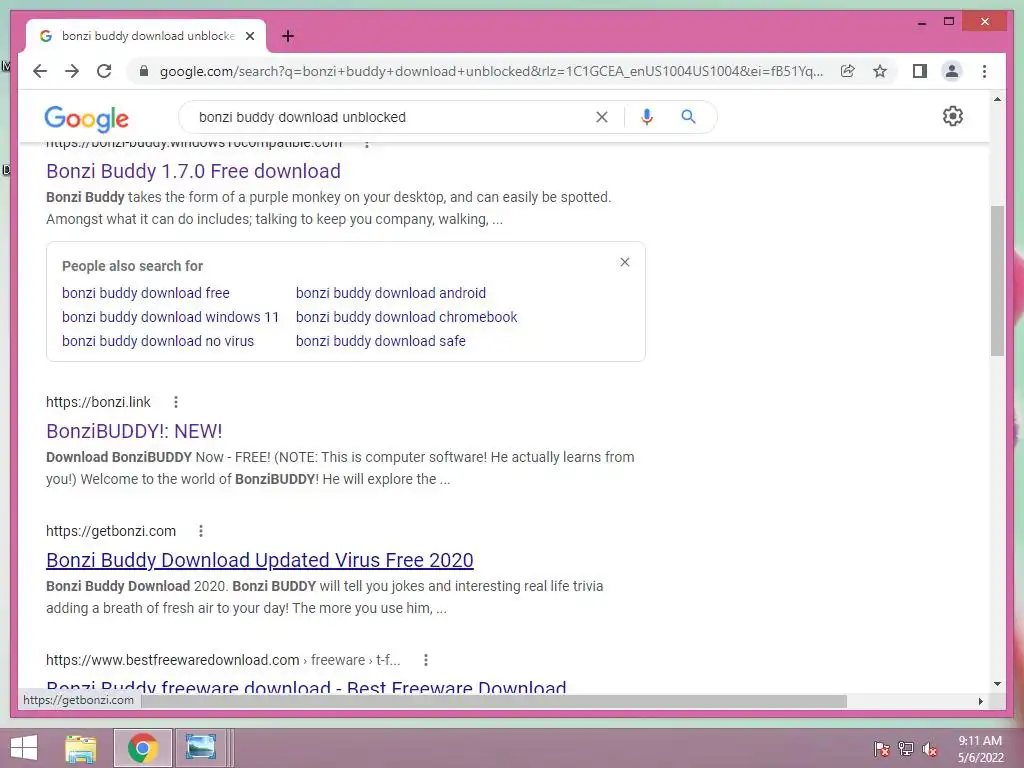Open a new browser tab
The width and height of the screenshot is (1024, 768).
point(288,36)
